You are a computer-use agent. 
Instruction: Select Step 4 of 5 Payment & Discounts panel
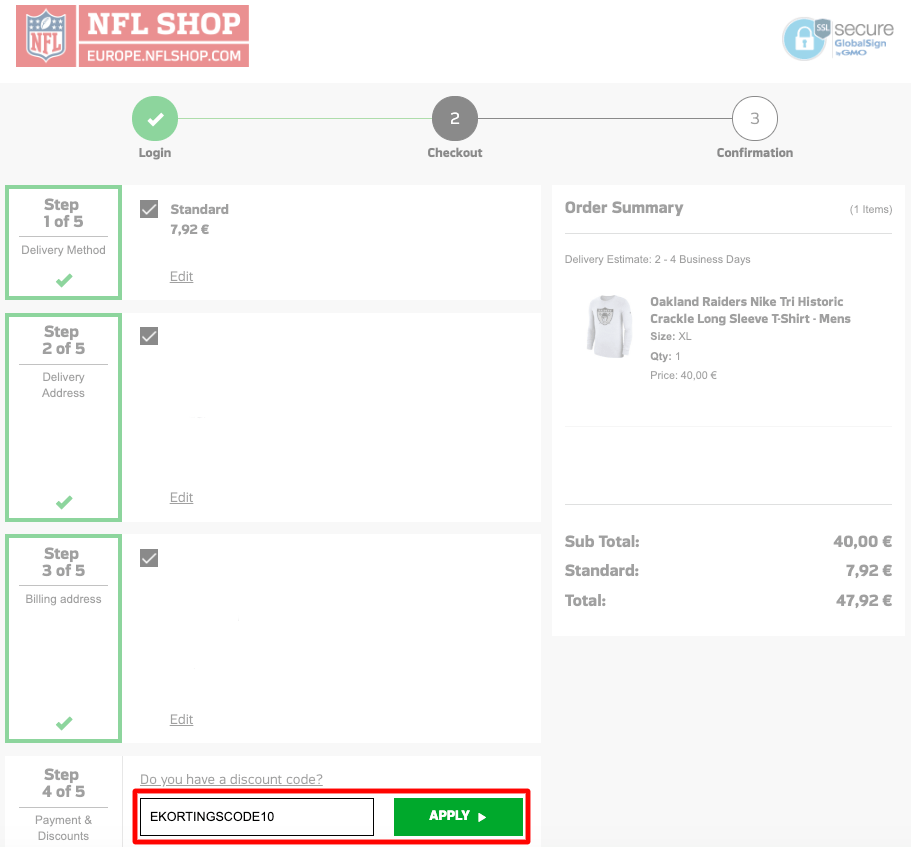pos(63,802)
